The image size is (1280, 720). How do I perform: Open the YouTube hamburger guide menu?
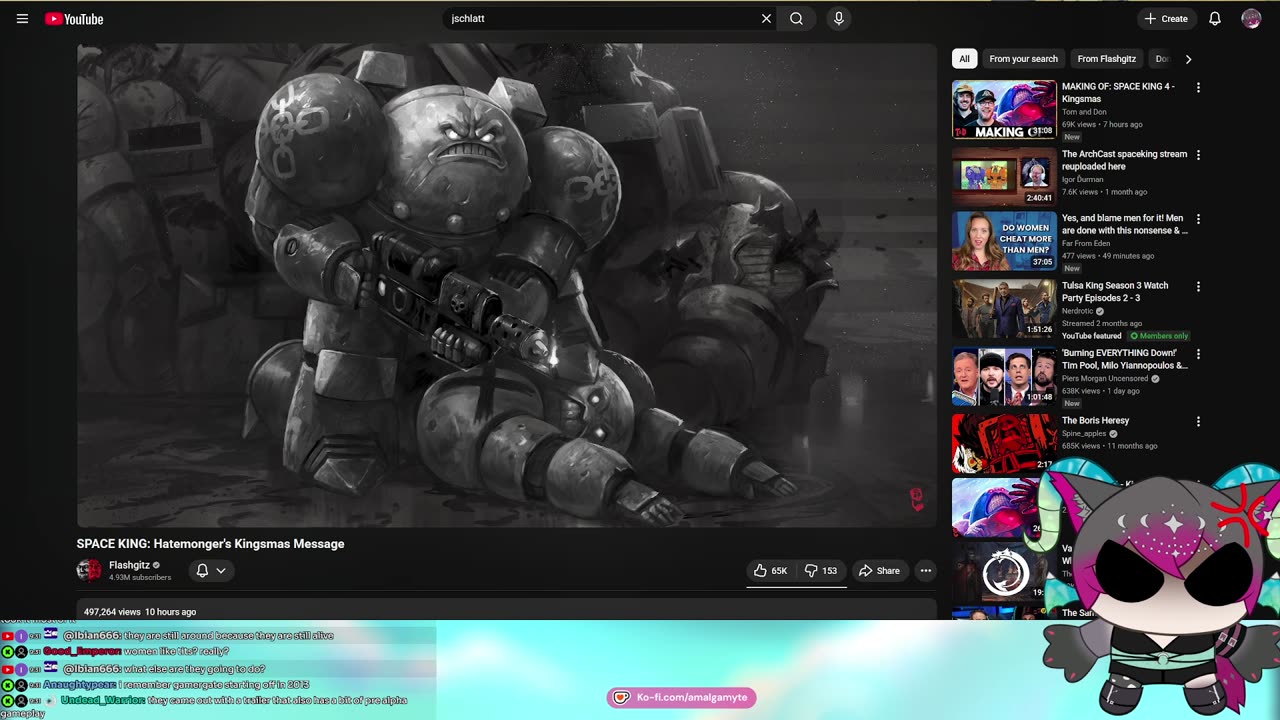coord(22,19)
